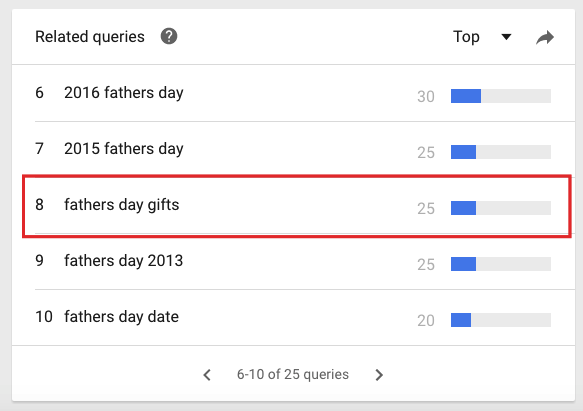Viewport: 583px width, 411px height.
Task: Open the 2015 fathers day query
Action: [123, 149]
